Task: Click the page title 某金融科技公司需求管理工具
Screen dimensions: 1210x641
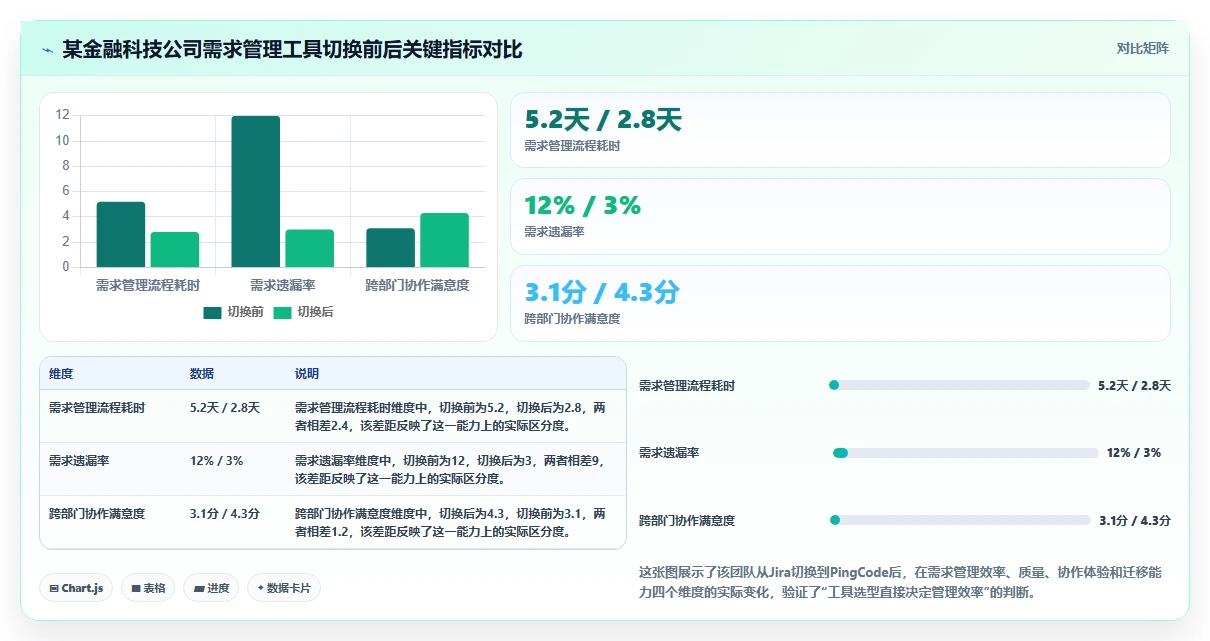Action: (x=292, y=49)
